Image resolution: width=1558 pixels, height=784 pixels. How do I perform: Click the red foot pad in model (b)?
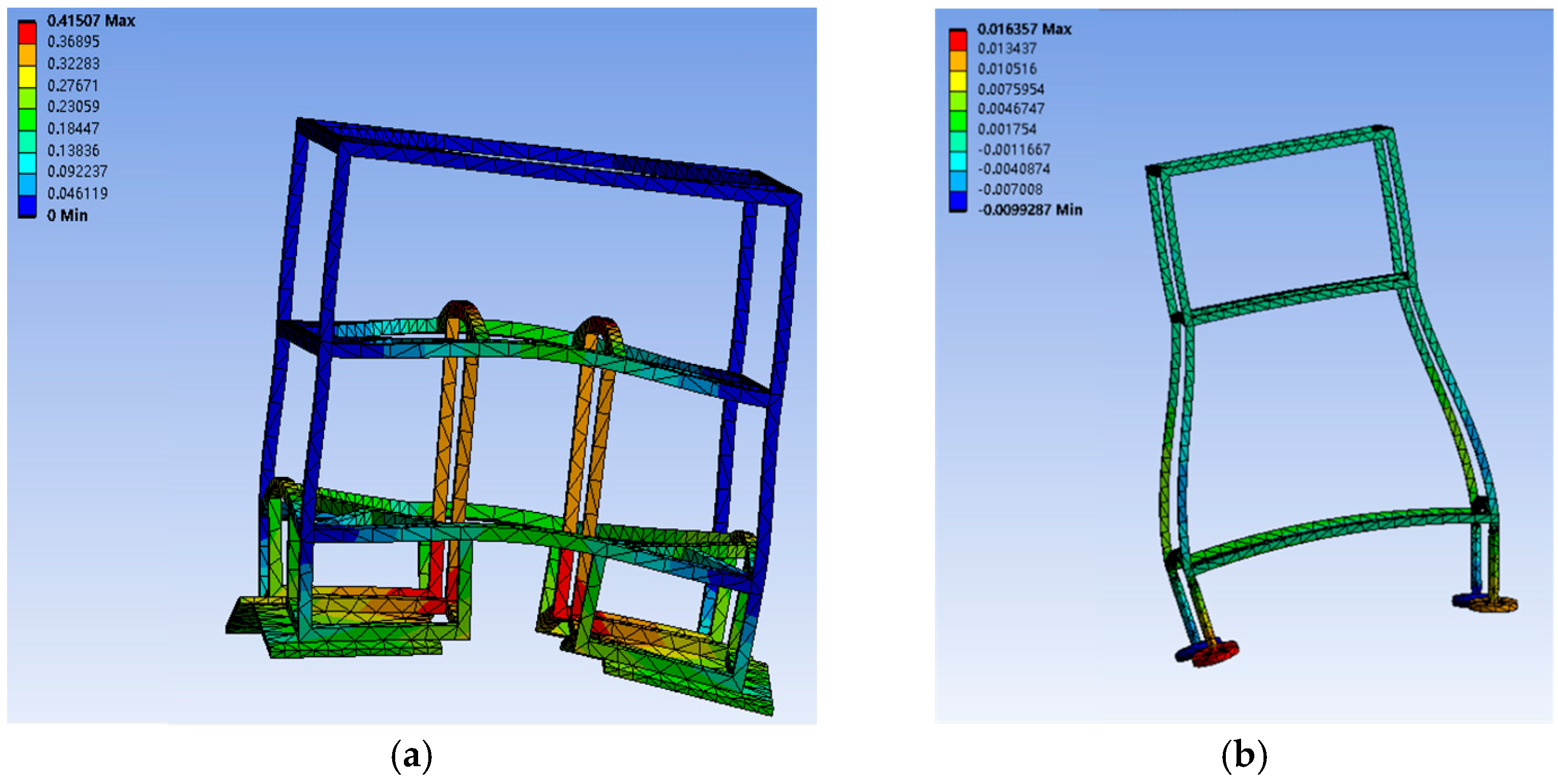point(1217,655)
